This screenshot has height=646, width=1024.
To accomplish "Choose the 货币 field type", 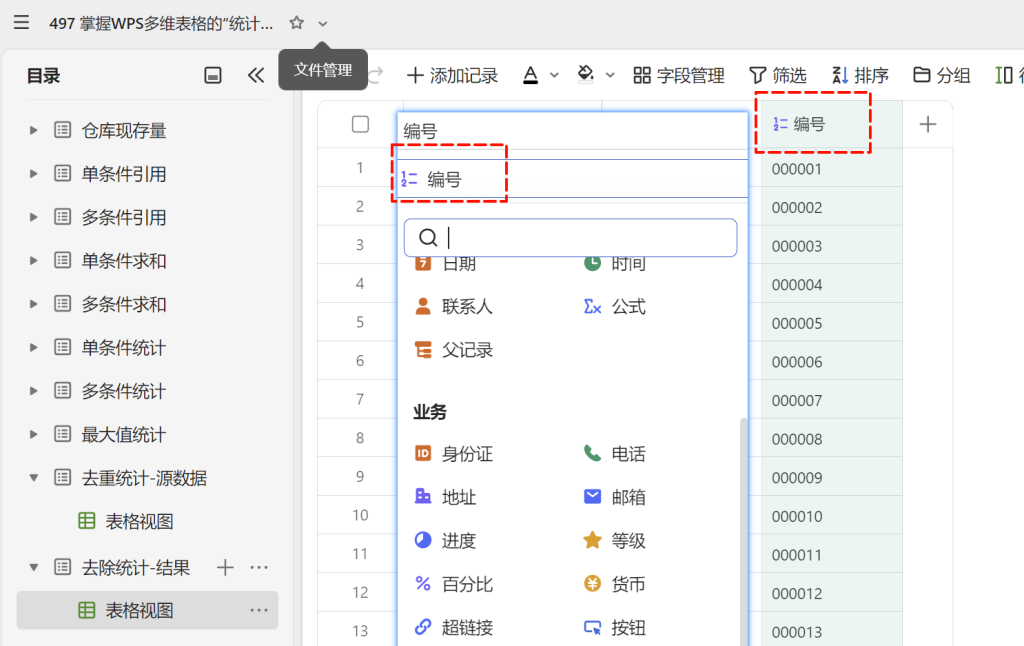I will [x=615, y=584].
